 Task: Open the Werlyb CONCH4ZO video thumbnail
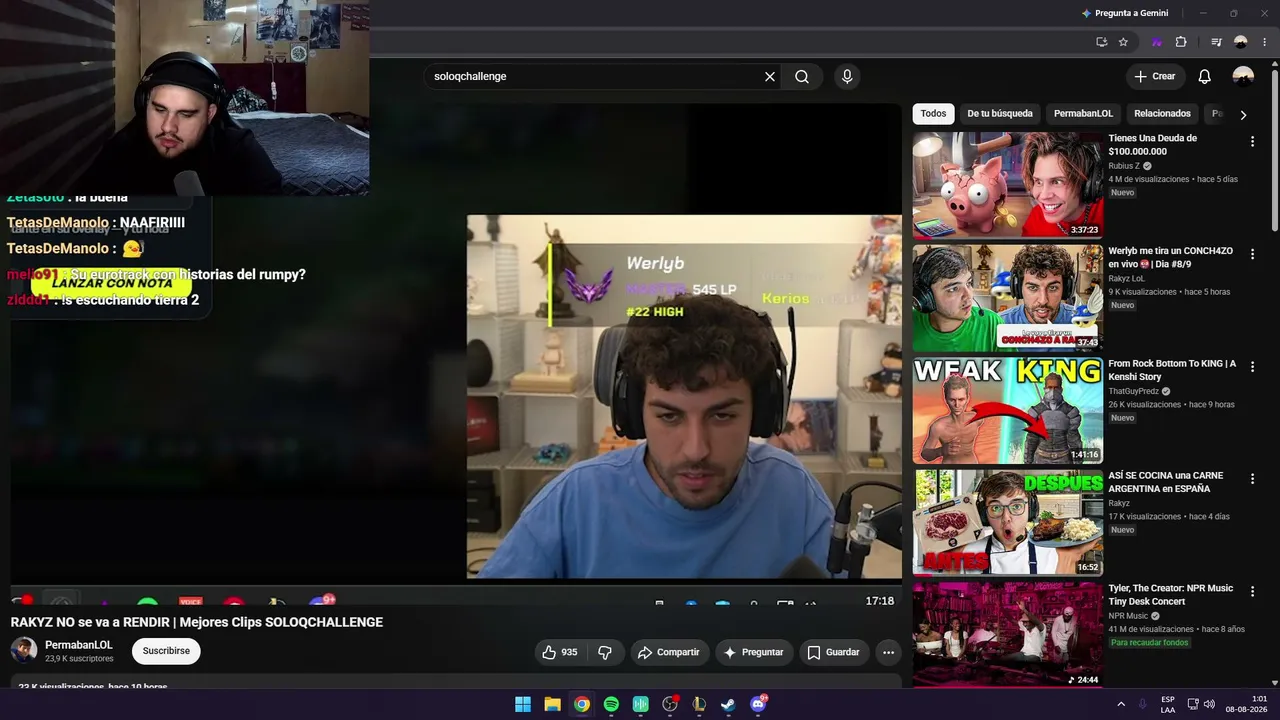pos(1008,298)
